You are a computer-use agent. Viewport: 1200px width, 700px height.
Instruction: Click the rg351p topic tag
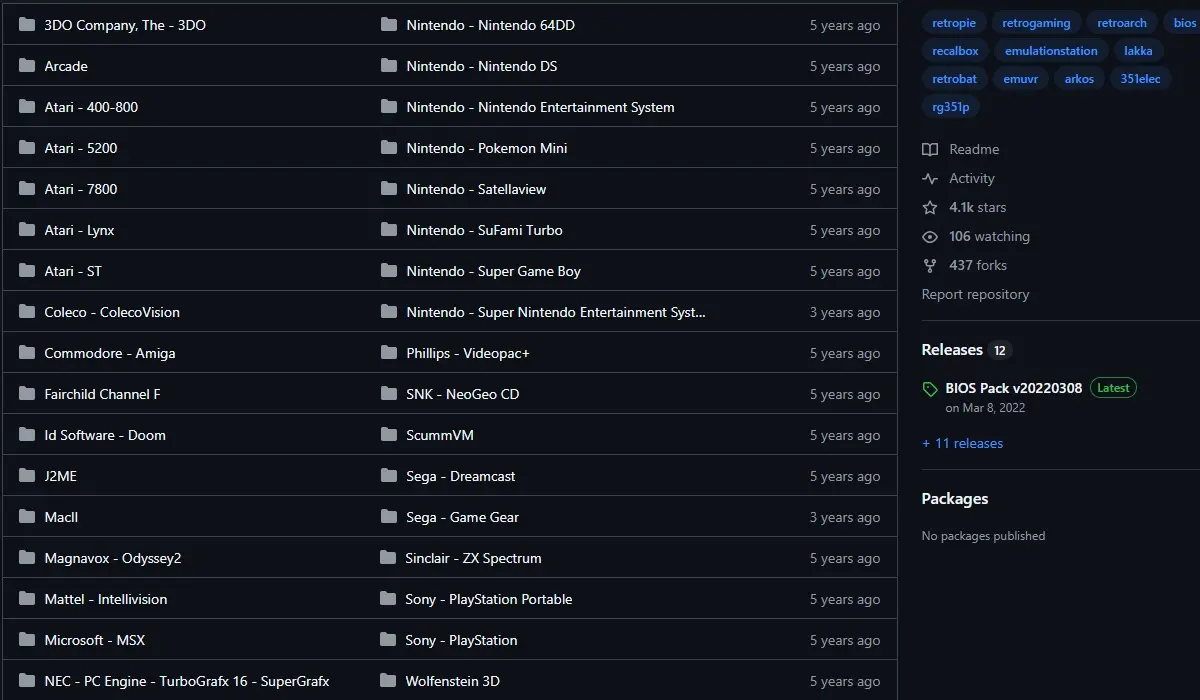pyautogui.click(x=950, y=107)
